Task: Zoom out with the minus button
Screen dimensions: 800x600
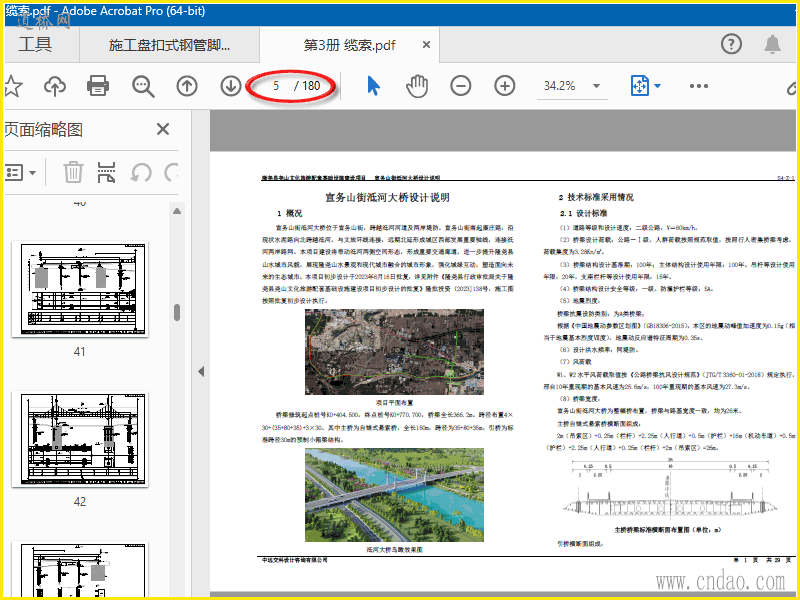Action: (x=461, y=86)
